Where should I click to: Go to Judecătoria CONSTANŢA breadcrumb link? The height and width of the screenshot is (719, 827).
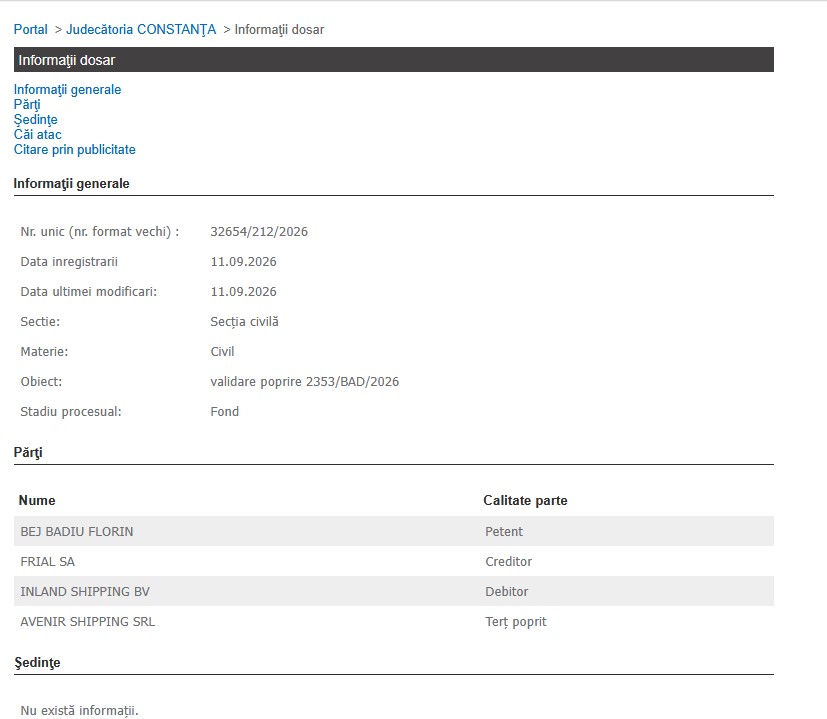pos(141,30)
